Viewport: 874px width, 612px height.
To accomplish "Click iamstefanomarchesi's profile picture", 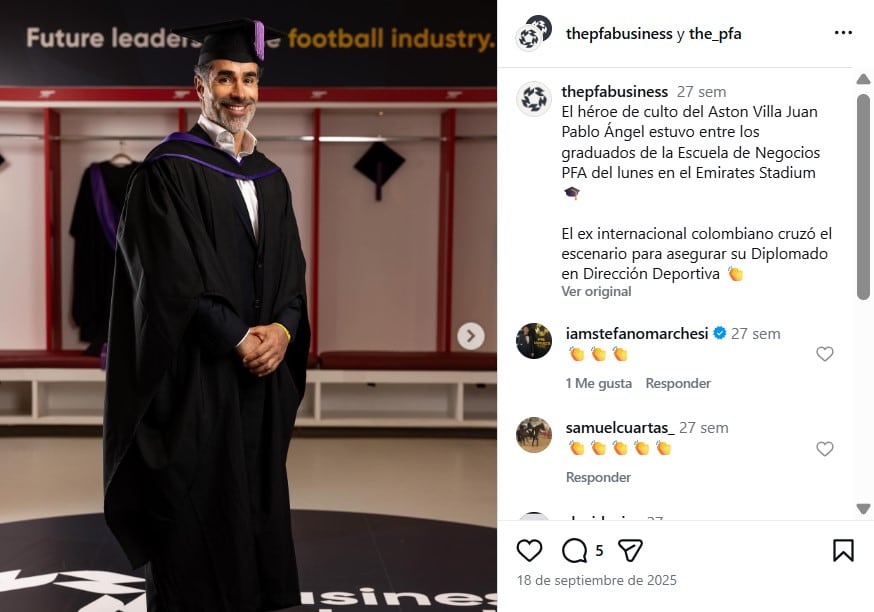I will (534, 343).
